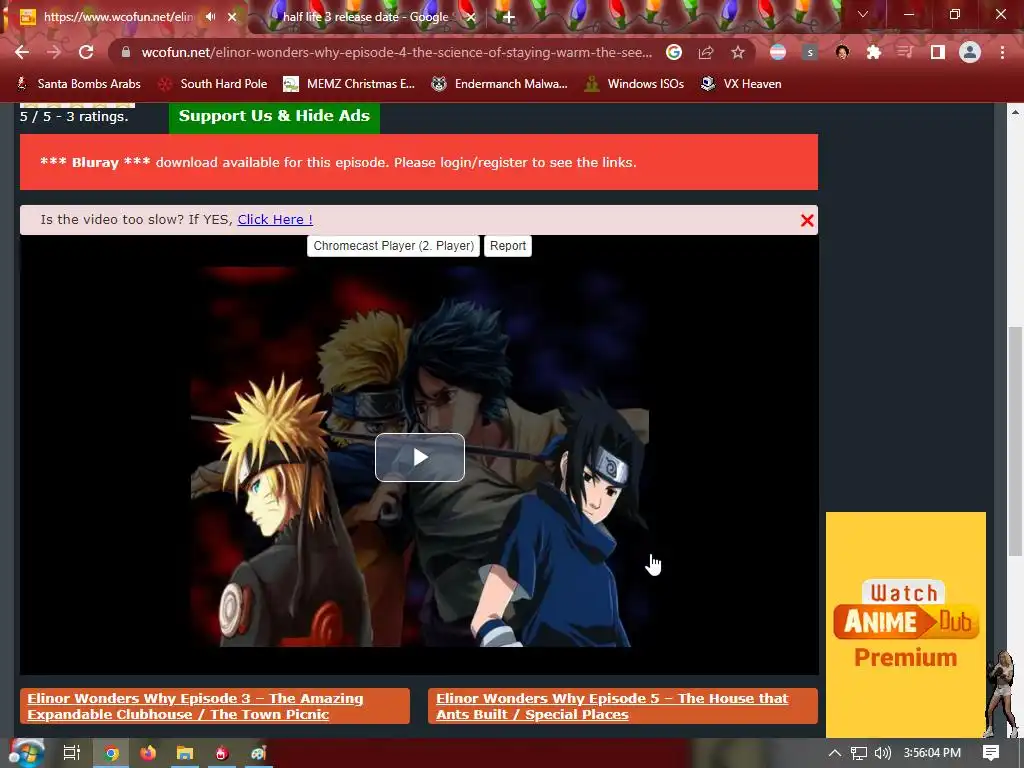
Task: Switch to the half life 3 release date tab
Action: click(366, 17)
